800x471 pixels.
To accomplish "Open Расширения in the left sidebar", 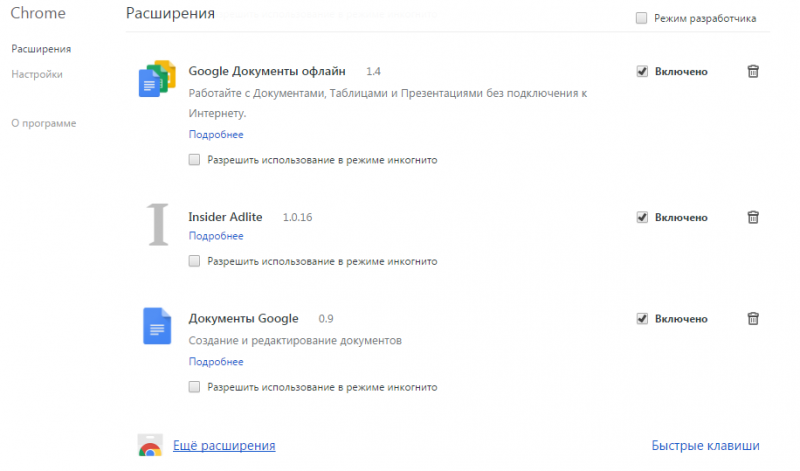I will coord(41,48).
